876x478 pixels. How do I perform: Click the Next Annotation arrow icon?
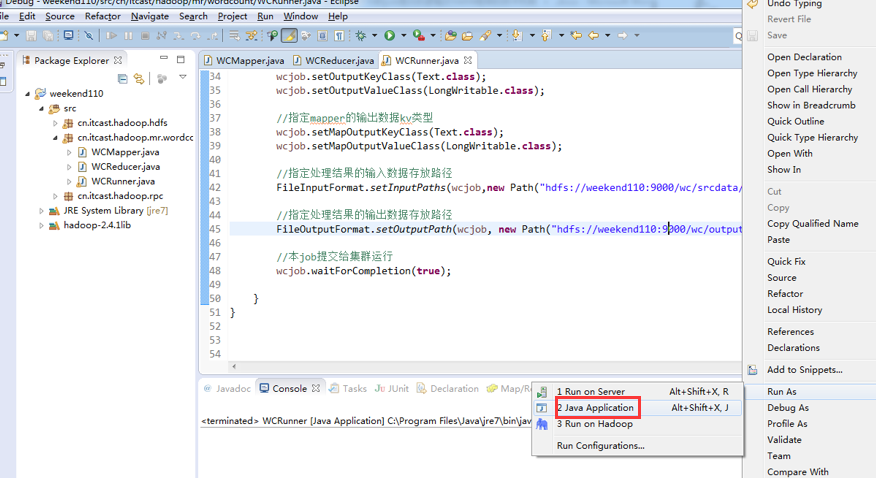517,36
